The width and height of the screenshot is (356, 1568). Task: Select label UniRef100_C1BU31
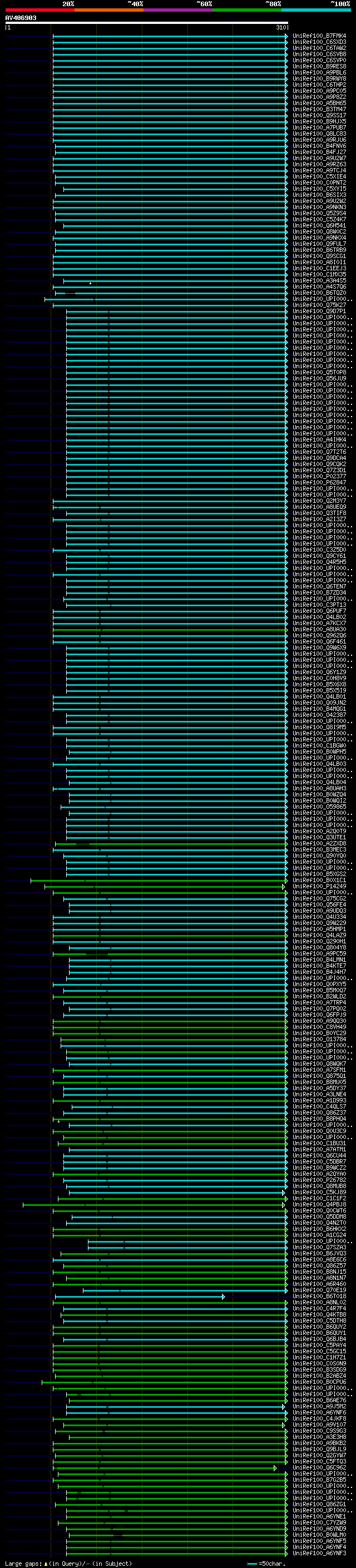click(x=319, y=1143)
